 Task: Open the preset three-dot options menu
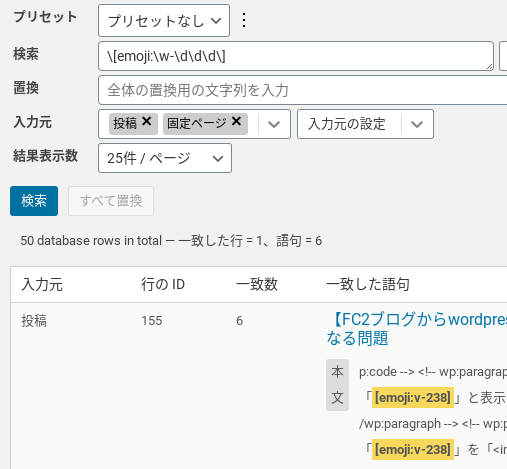coord(244,20)
